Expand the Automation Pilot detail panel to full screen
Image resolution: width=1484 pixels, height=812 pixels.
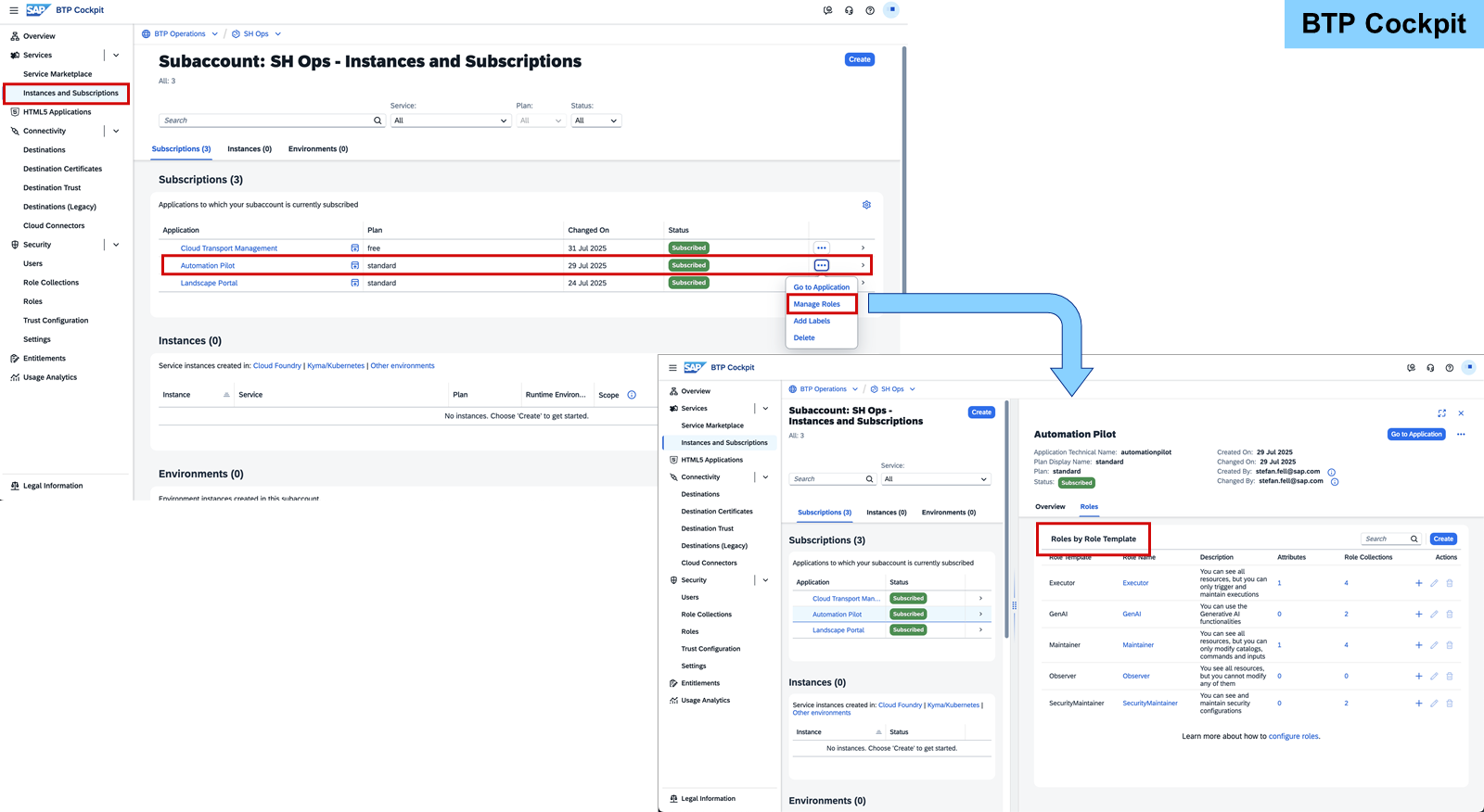coord(1441,413)
